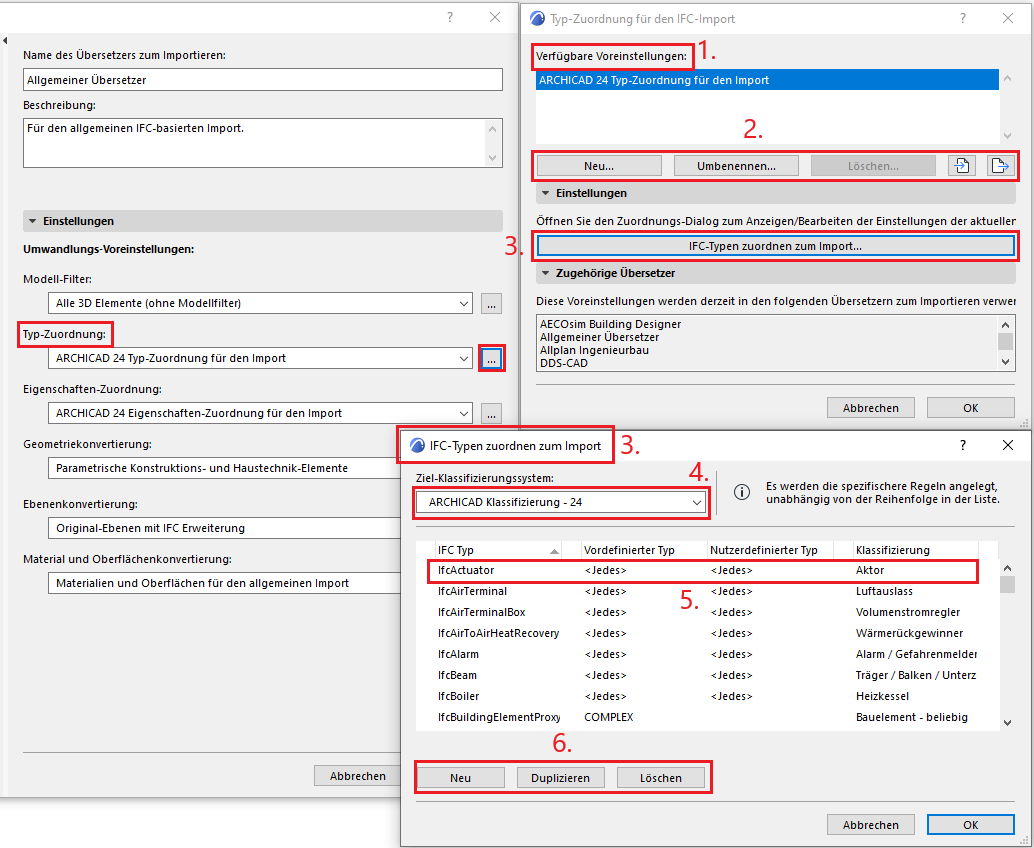Collapse the Zugehörige Übersetzer section
This screenshot has height=848, width=1034.
click(546, 272)
